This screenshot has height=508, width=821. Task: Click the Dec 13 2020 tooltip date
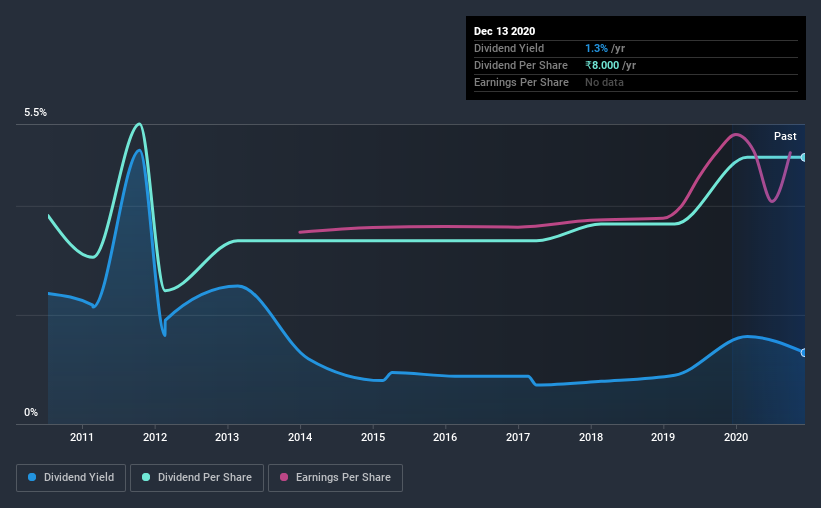pos(504,31)
